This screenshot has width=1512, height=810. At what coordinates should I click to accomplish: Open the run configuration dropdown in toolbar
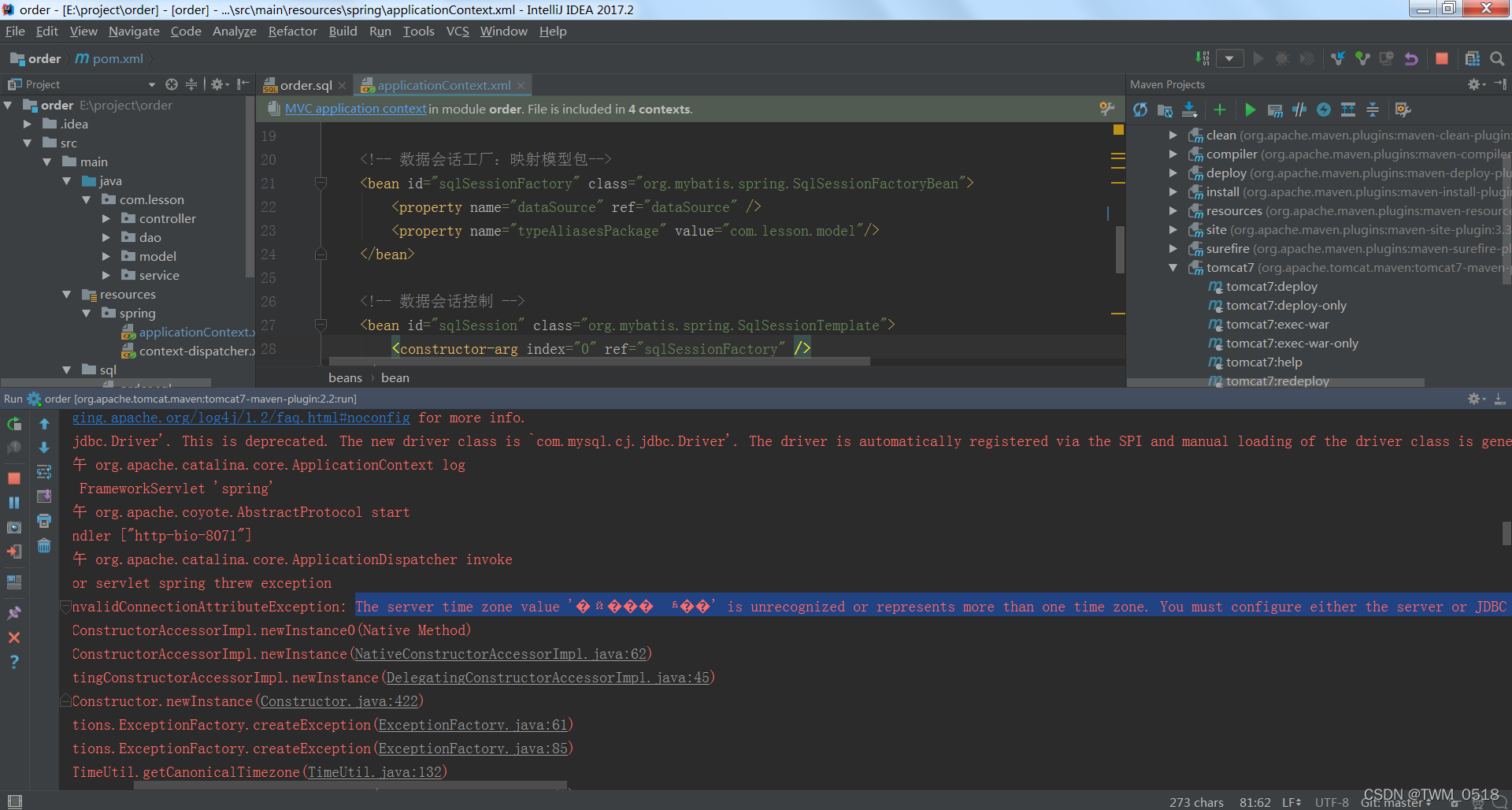click(1229, 58)
